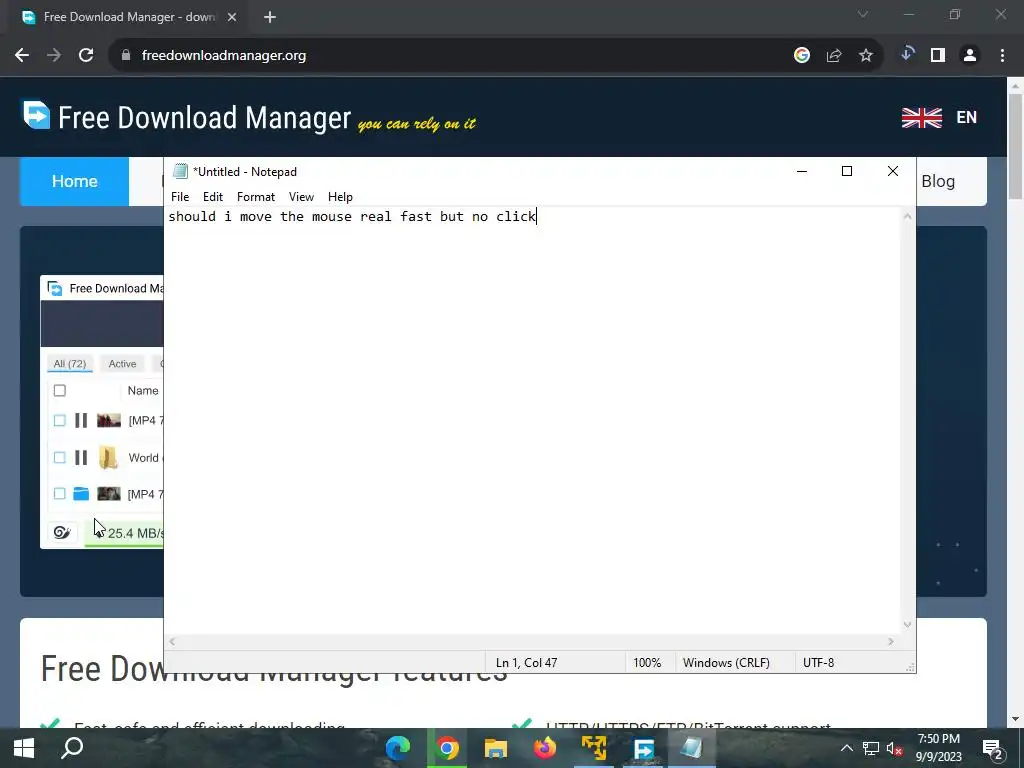Click the browser page vertical scrollbar thumb
The height and width of the screenshot is (768, 1024).
(x=1015, y=146)
